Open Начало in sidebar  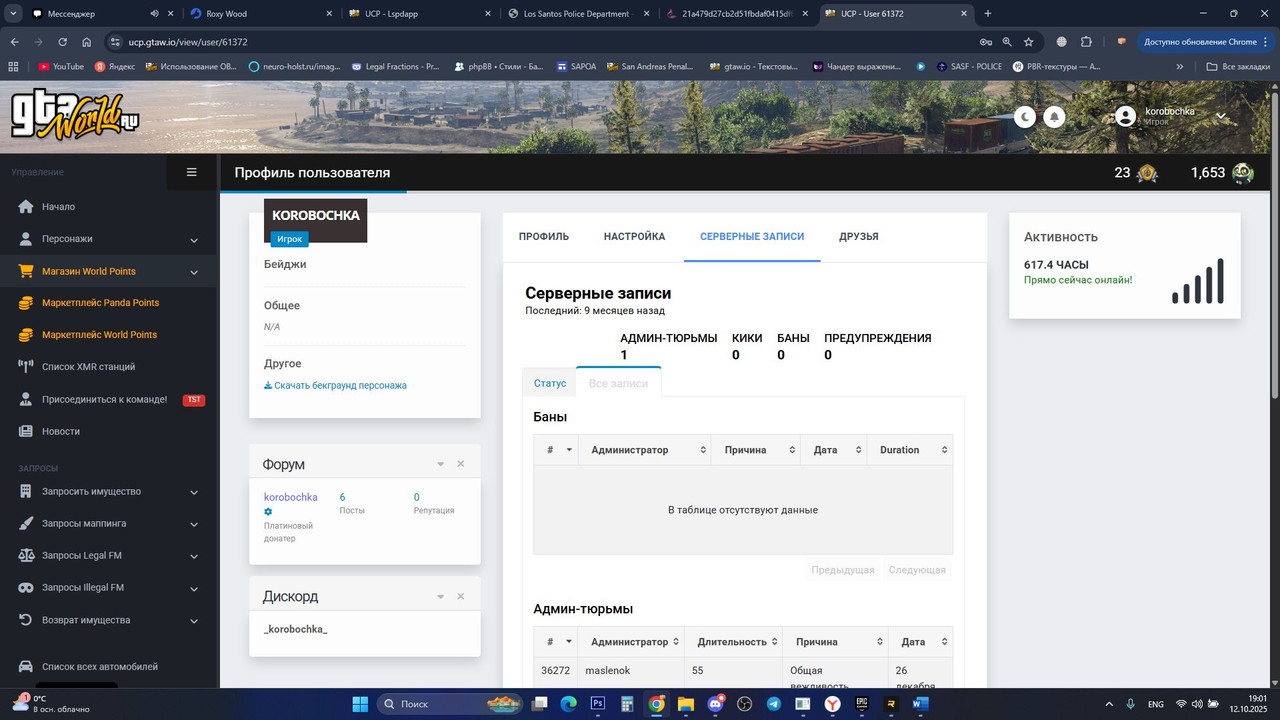click(58, 207)
